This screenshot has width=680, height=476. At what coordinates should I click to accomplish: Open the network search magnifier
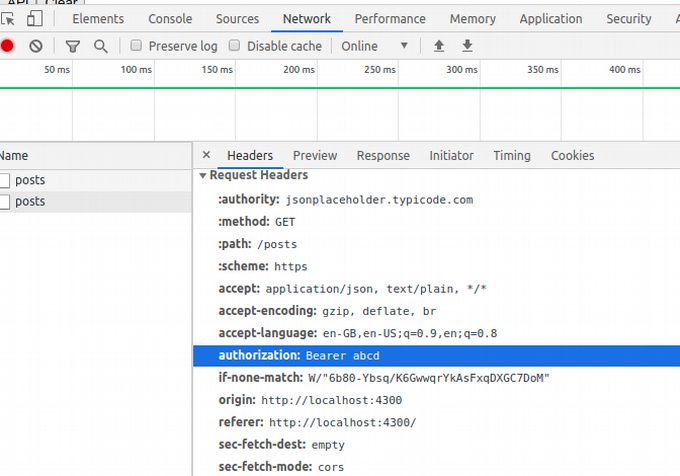(100, 46)
